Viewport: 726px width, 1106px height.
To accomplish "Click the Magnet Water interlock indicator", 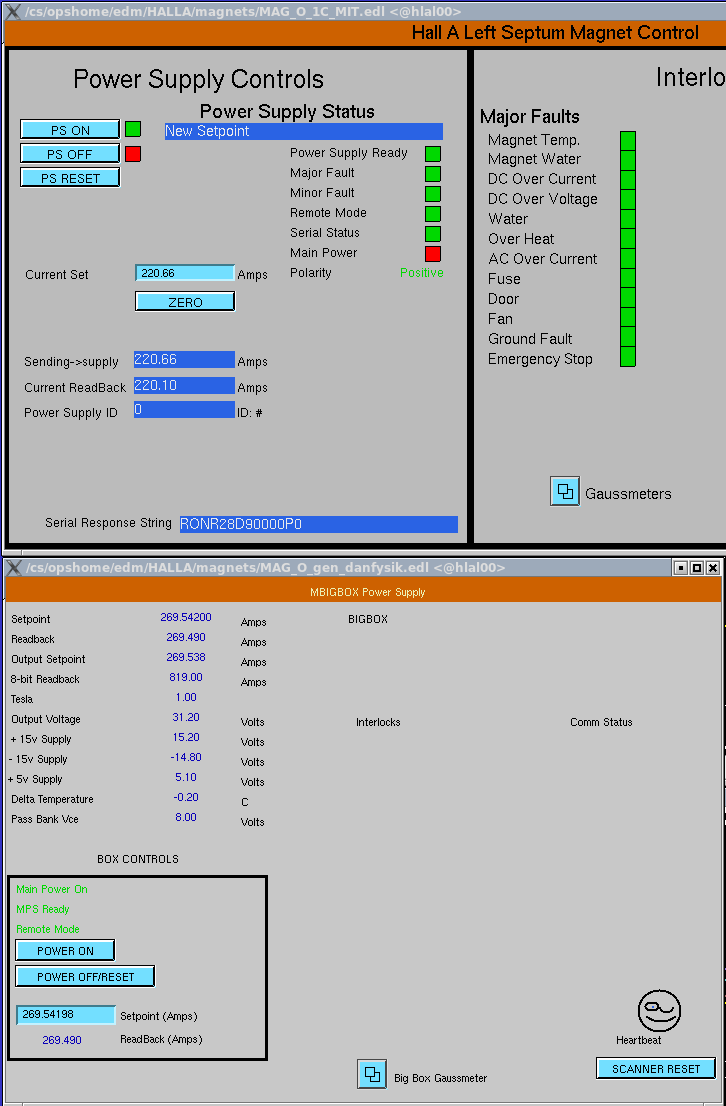I will tap(628, 159).
